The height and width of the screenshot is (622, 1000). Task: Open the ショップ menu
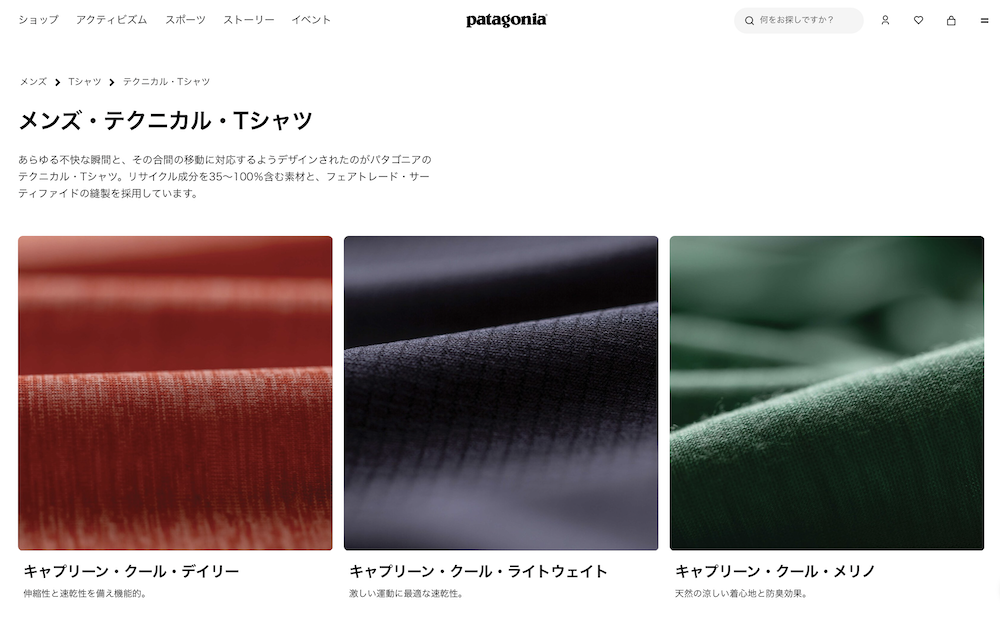click(x=38, y=20)
